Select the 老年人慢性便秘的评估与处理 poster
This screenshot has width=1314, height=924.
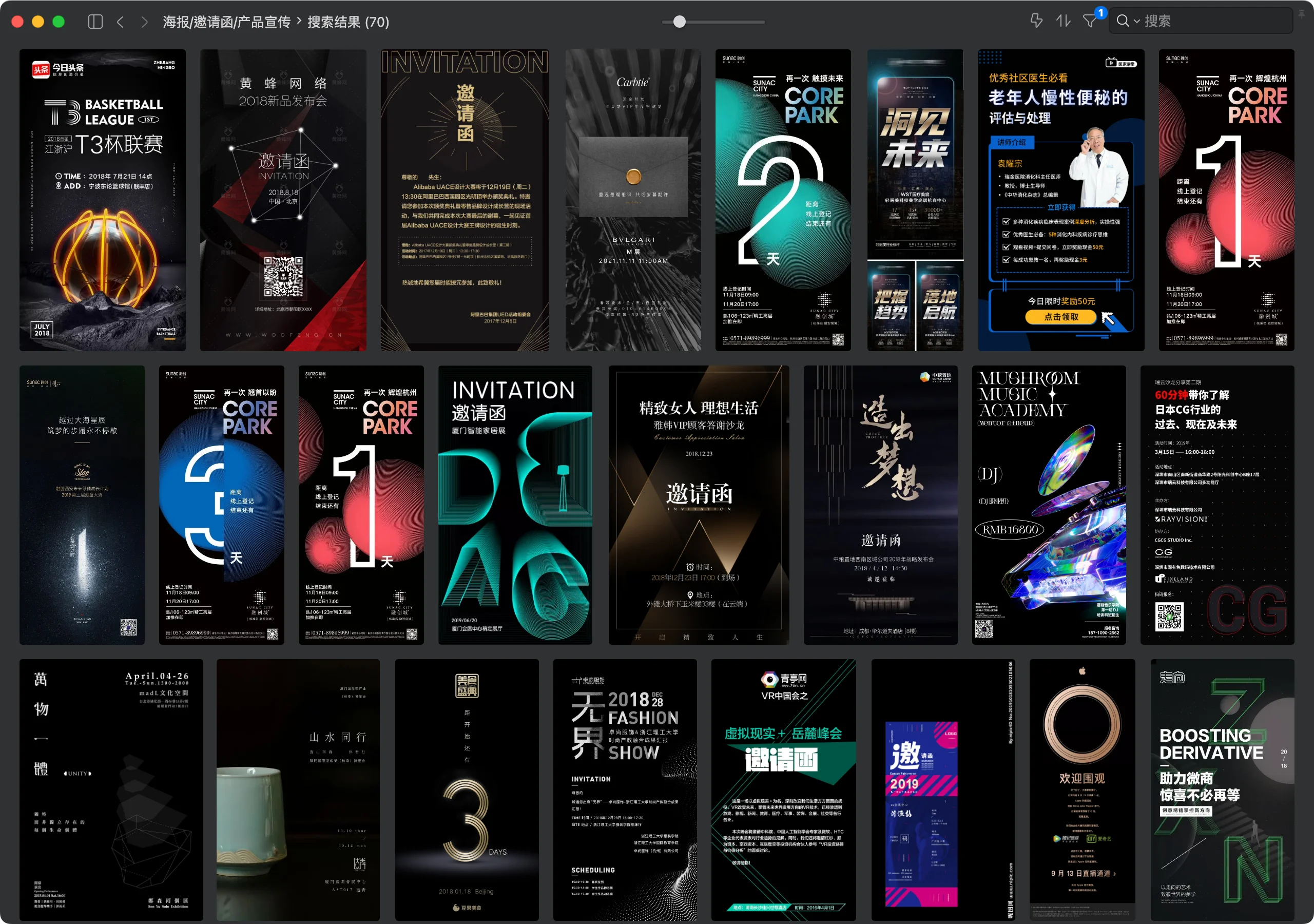[x=1061, y=200]
